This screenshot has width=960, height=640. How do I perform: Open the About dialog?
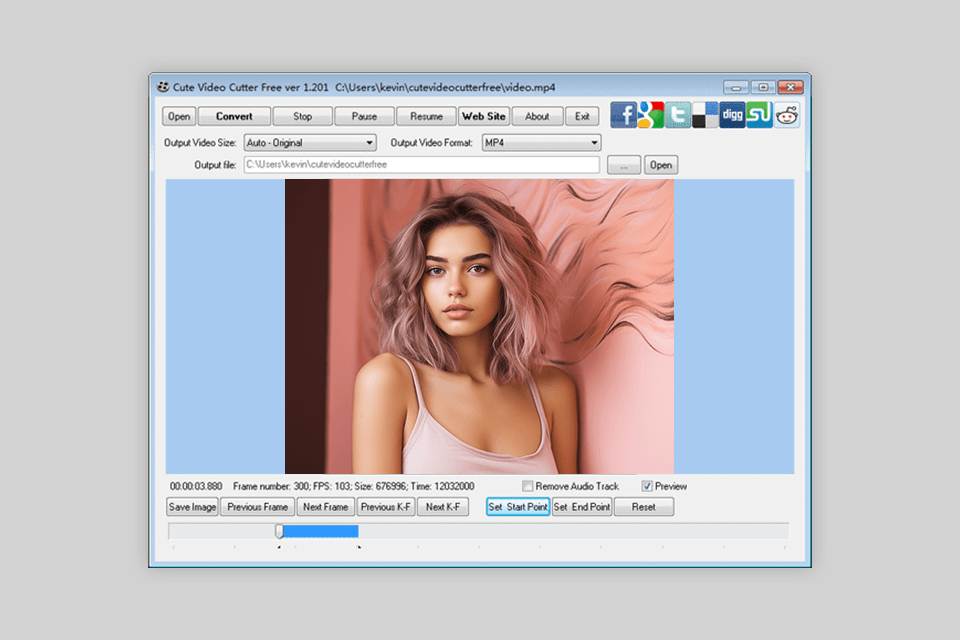[537, 116]
